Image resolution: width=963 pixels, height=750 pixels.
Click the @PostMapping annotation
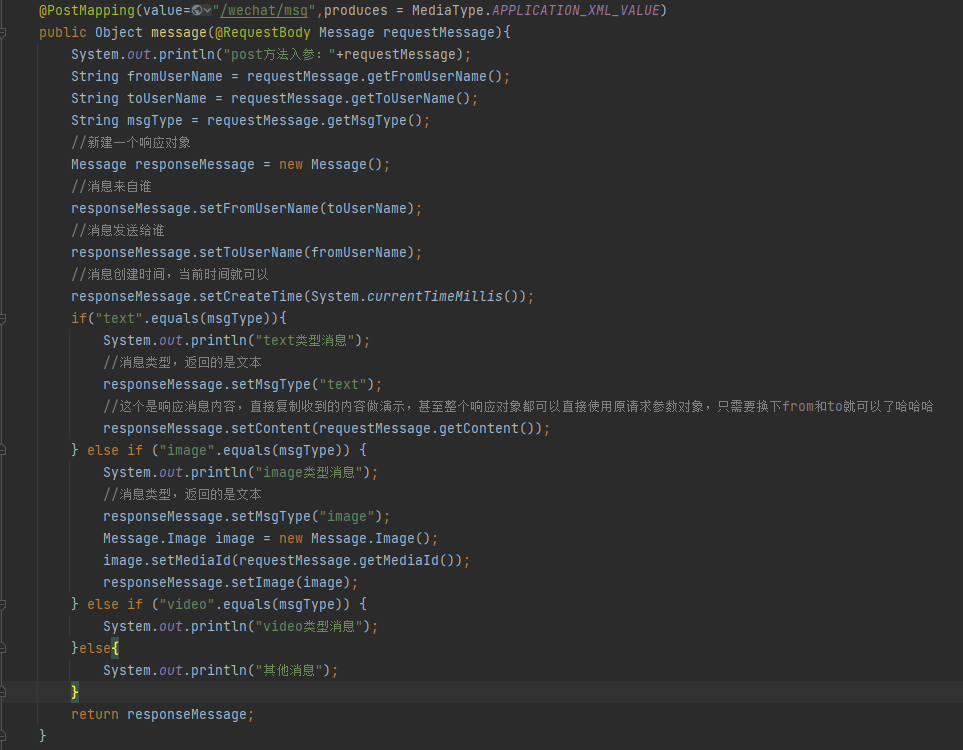[x=87, y=10]
